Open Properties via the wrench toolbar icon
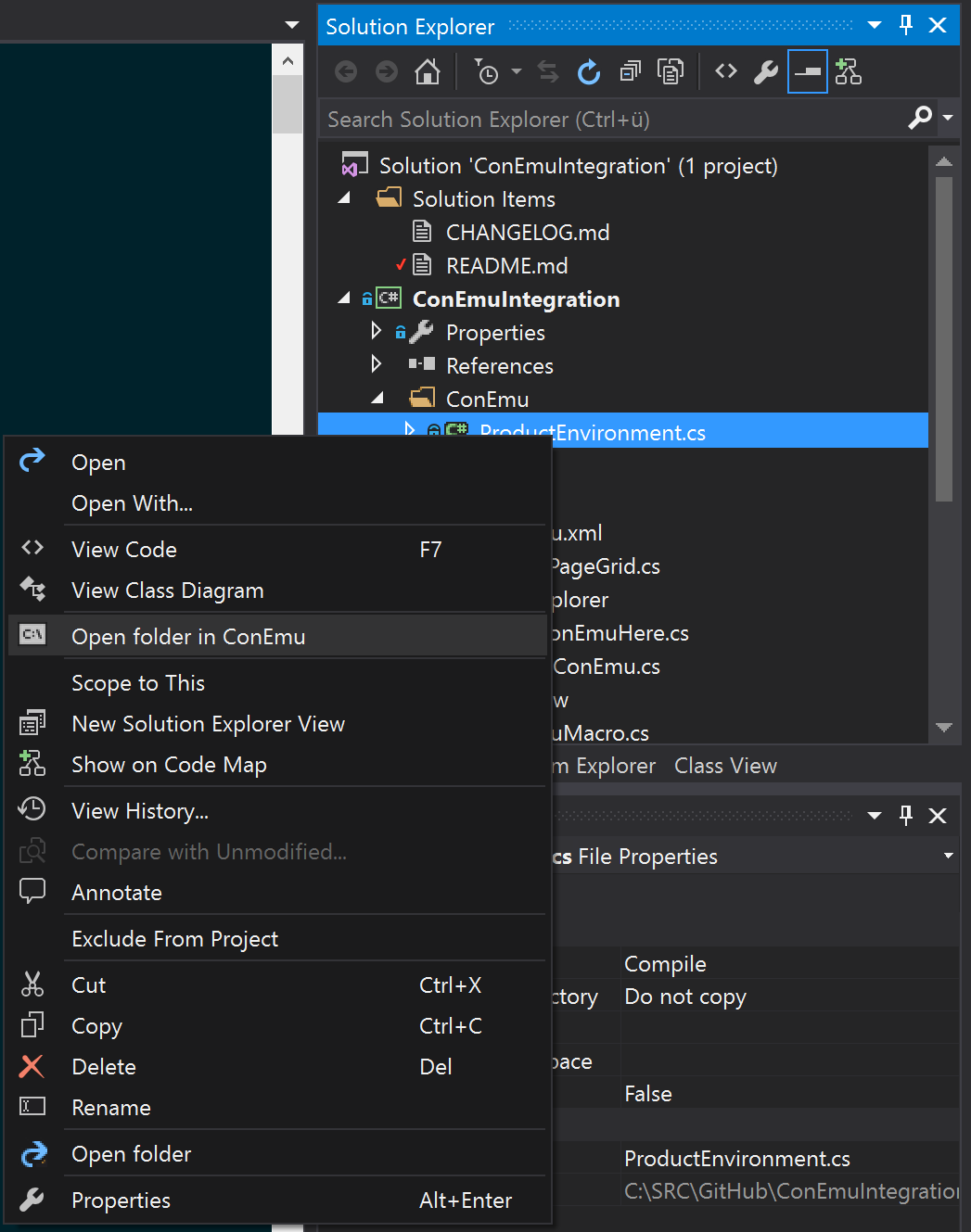 pos(766,71)
